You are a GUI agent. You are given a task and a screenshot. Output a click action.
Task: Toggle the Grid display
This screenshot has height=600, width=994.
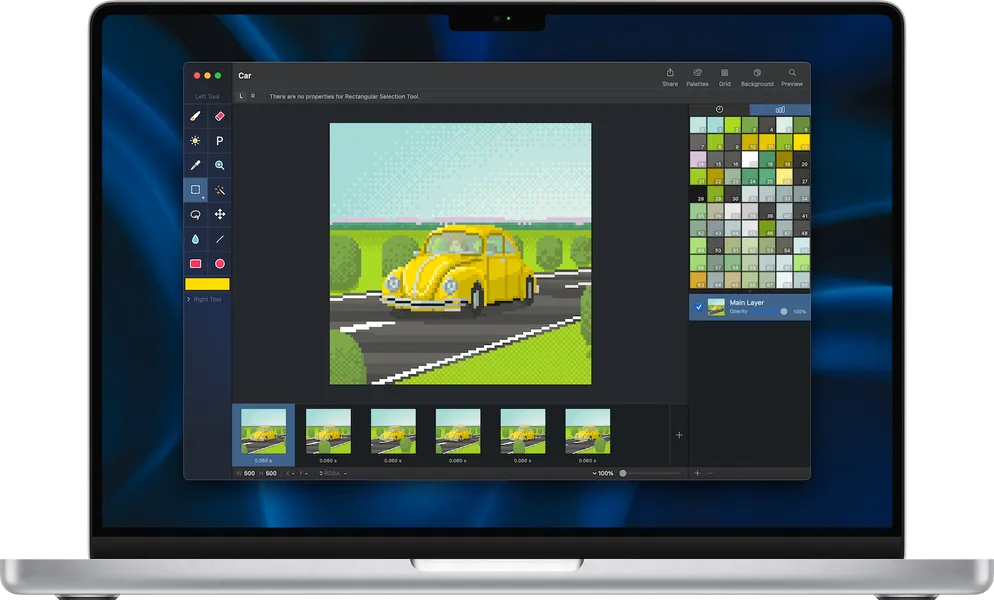coord(724,77)
